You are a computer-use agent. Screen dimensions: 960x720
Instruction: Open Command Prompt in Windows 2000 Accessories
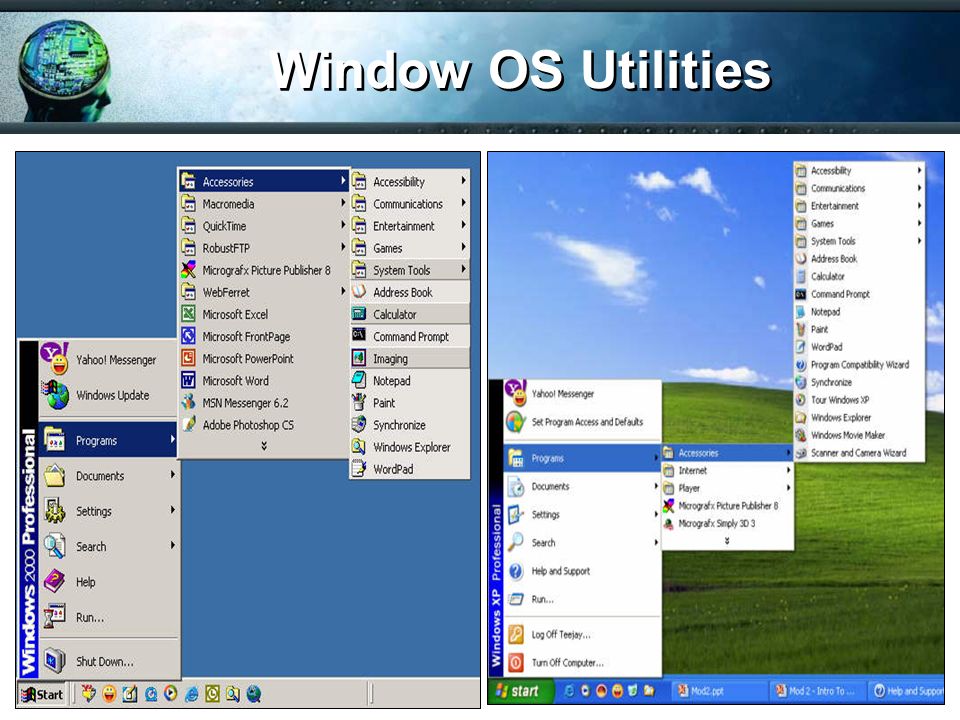pyautogui.click(x=410, y=336)
